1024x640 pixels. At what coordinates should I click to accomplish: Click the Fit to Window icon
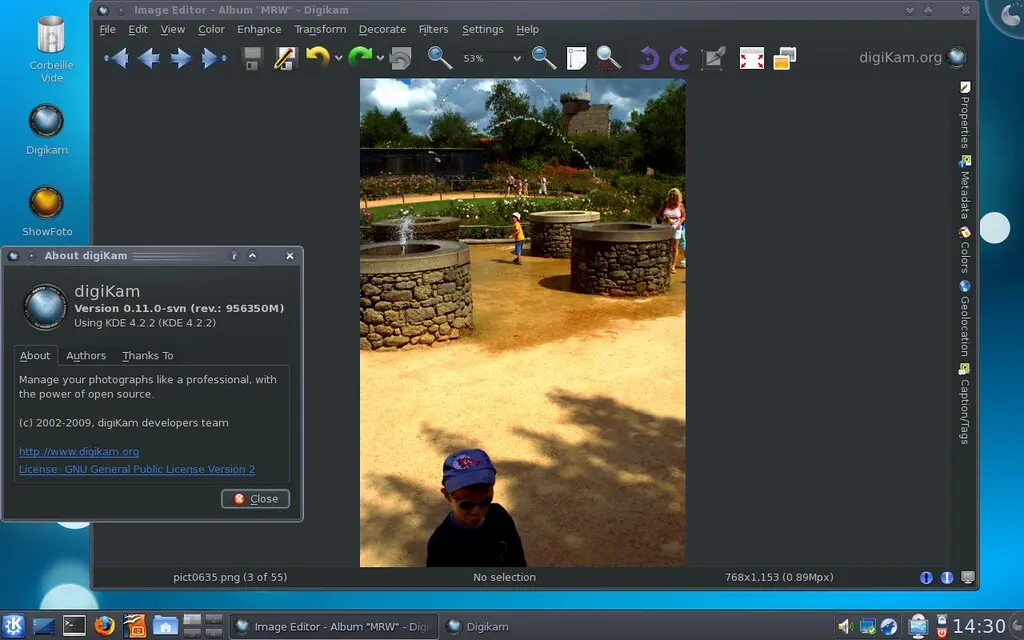(x=576, y=58)
